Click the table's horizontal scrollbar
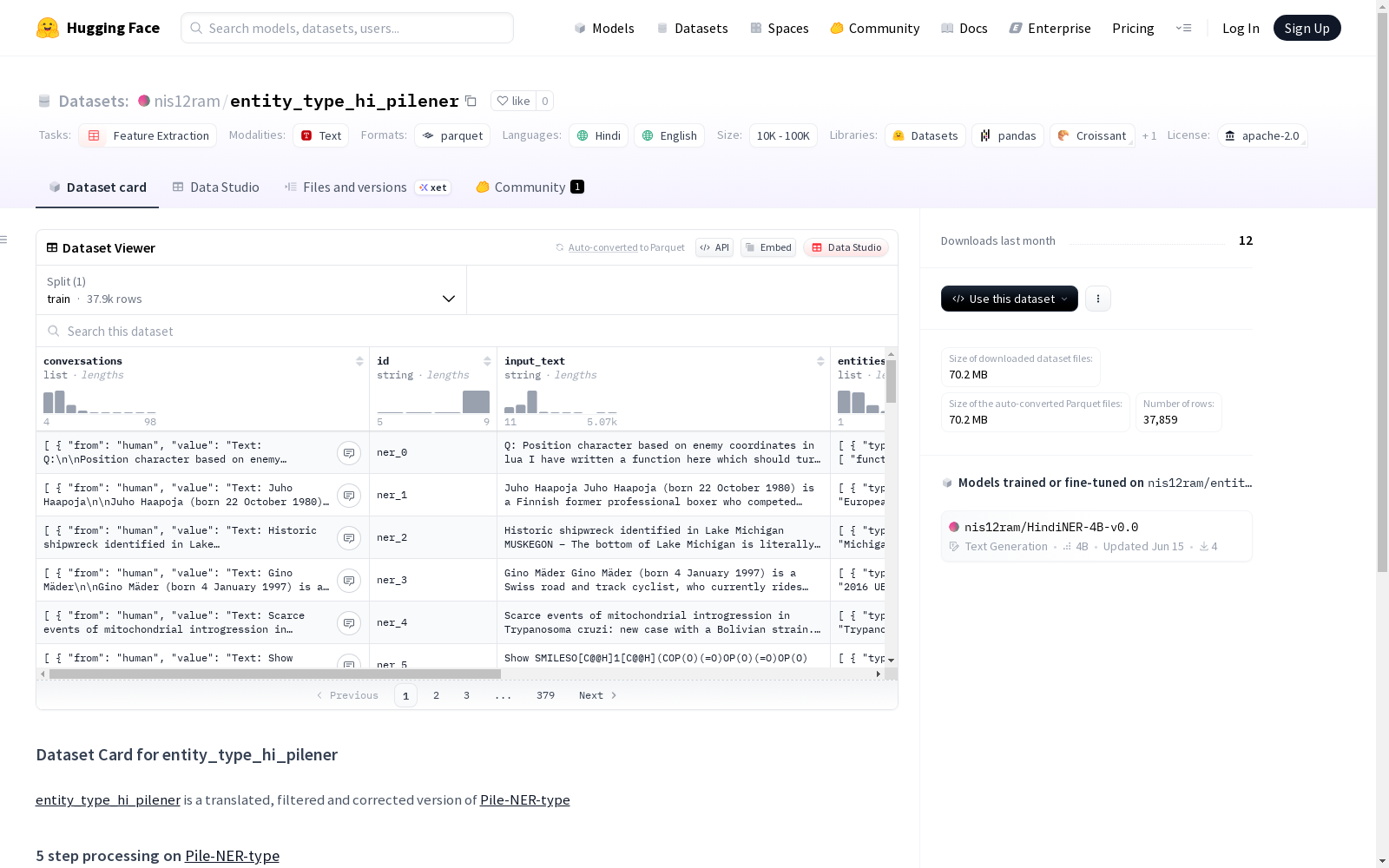This screenshot has height=868, width=1389. click(275, 674)
